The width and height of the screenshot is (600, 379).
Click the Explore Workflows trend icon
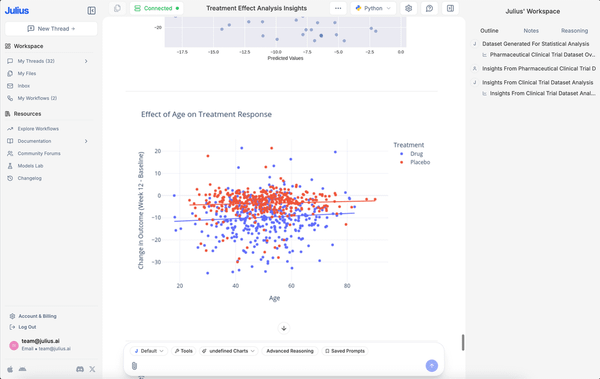(x=10, y=129)
